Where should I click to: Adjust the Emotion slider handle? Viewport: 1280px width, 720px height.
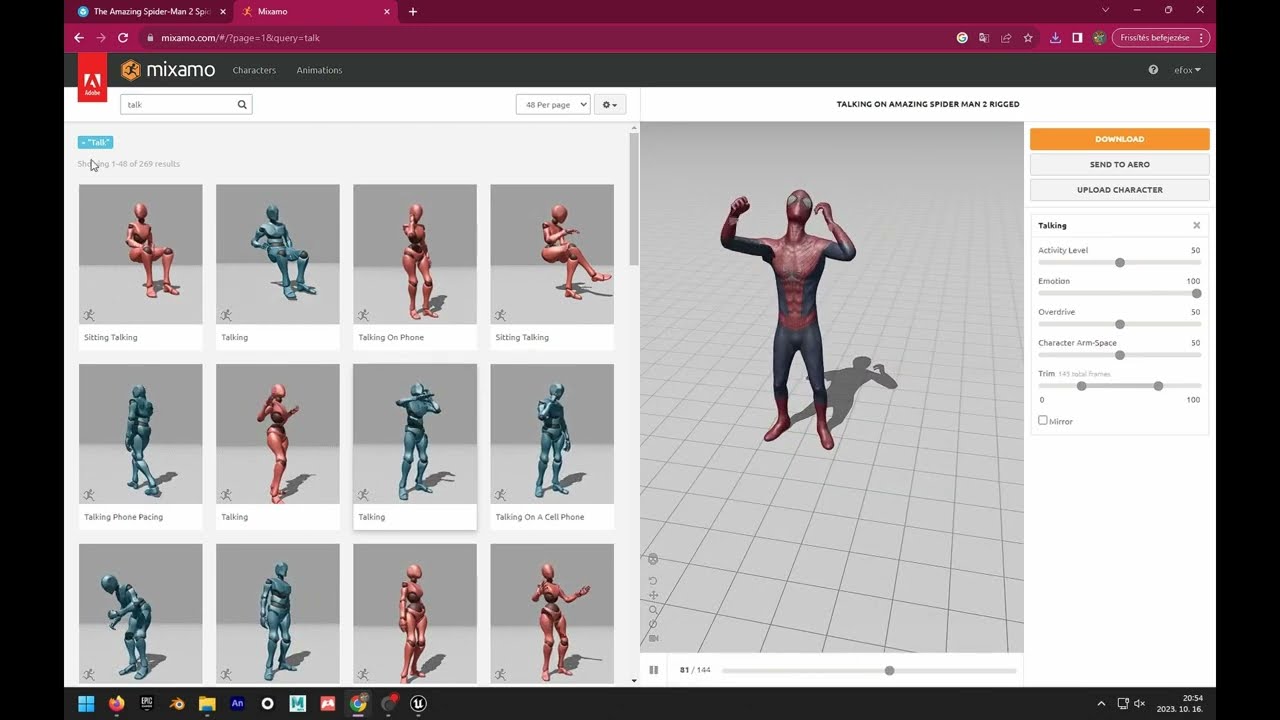[x=1196, y=293]
